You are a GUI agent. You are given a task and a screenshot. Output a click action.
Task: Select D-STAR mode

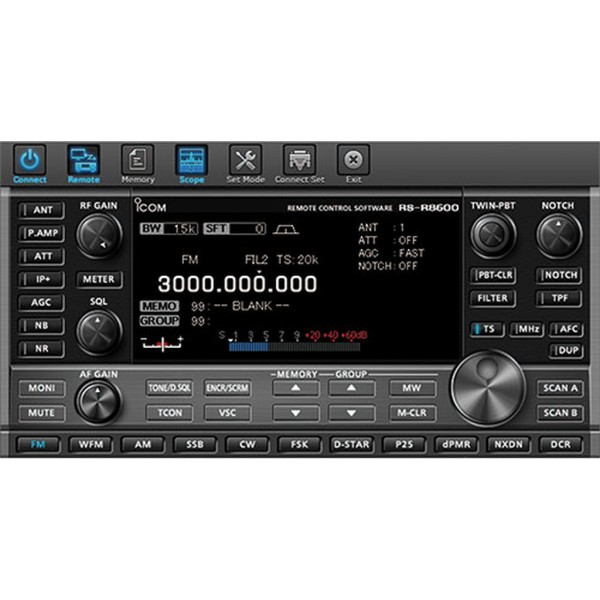point(352,445)
